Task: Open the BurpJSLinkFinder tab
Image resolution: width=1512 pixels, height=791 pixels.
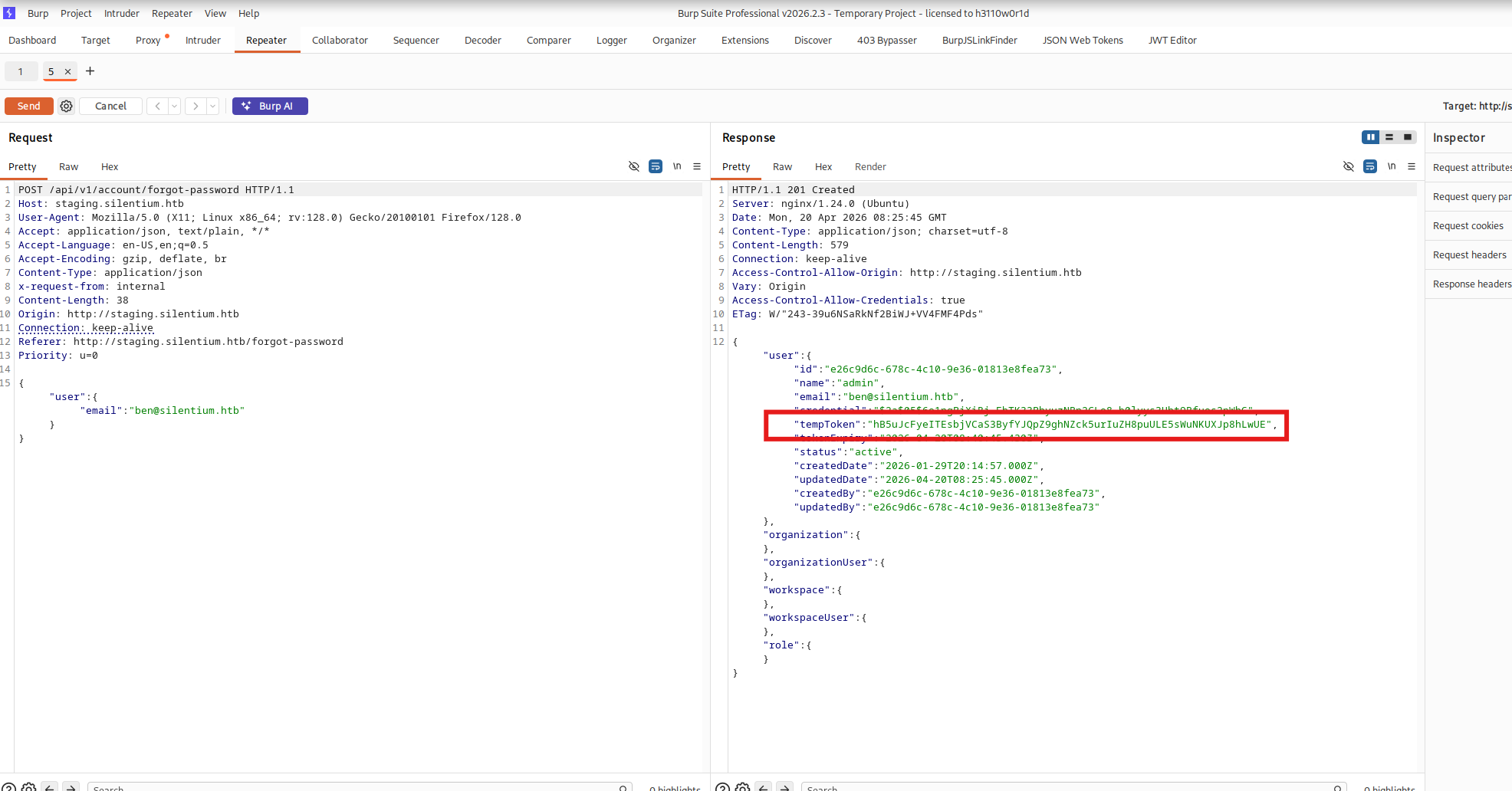Action: pyautogui.click(x=980, y=41)
